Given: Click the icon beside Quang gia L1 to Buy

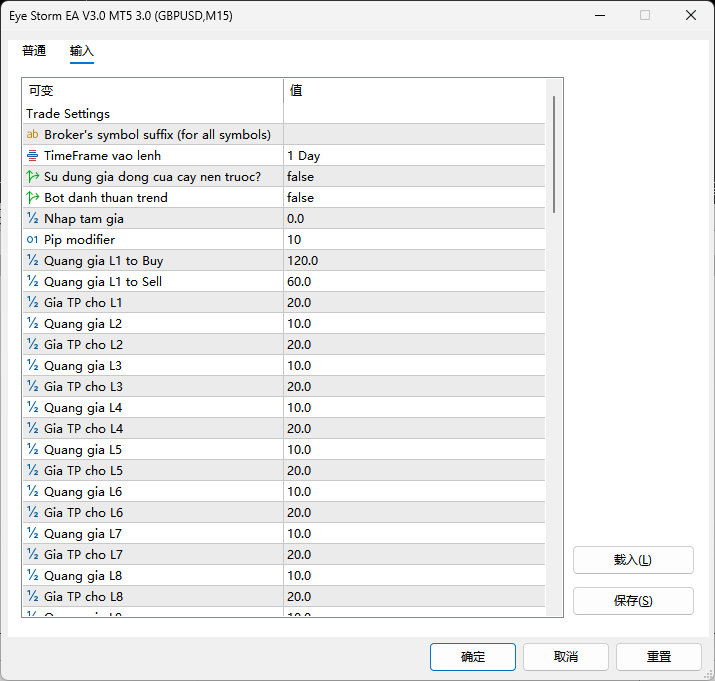Looking at the screenshot, I should [32, 261].
